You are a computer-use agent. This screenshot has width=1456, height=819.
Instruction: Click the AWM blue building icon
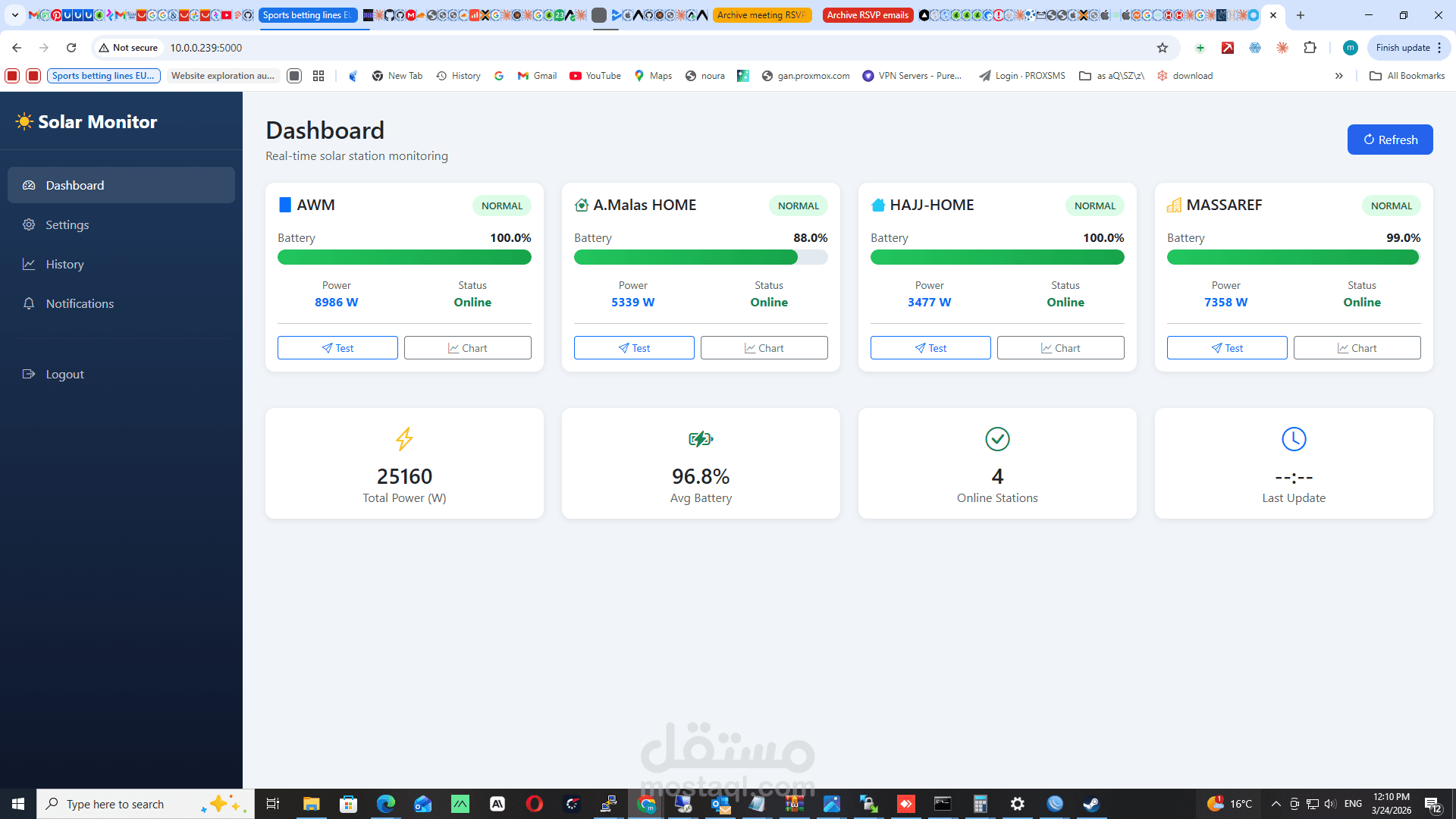click(285, 205)
